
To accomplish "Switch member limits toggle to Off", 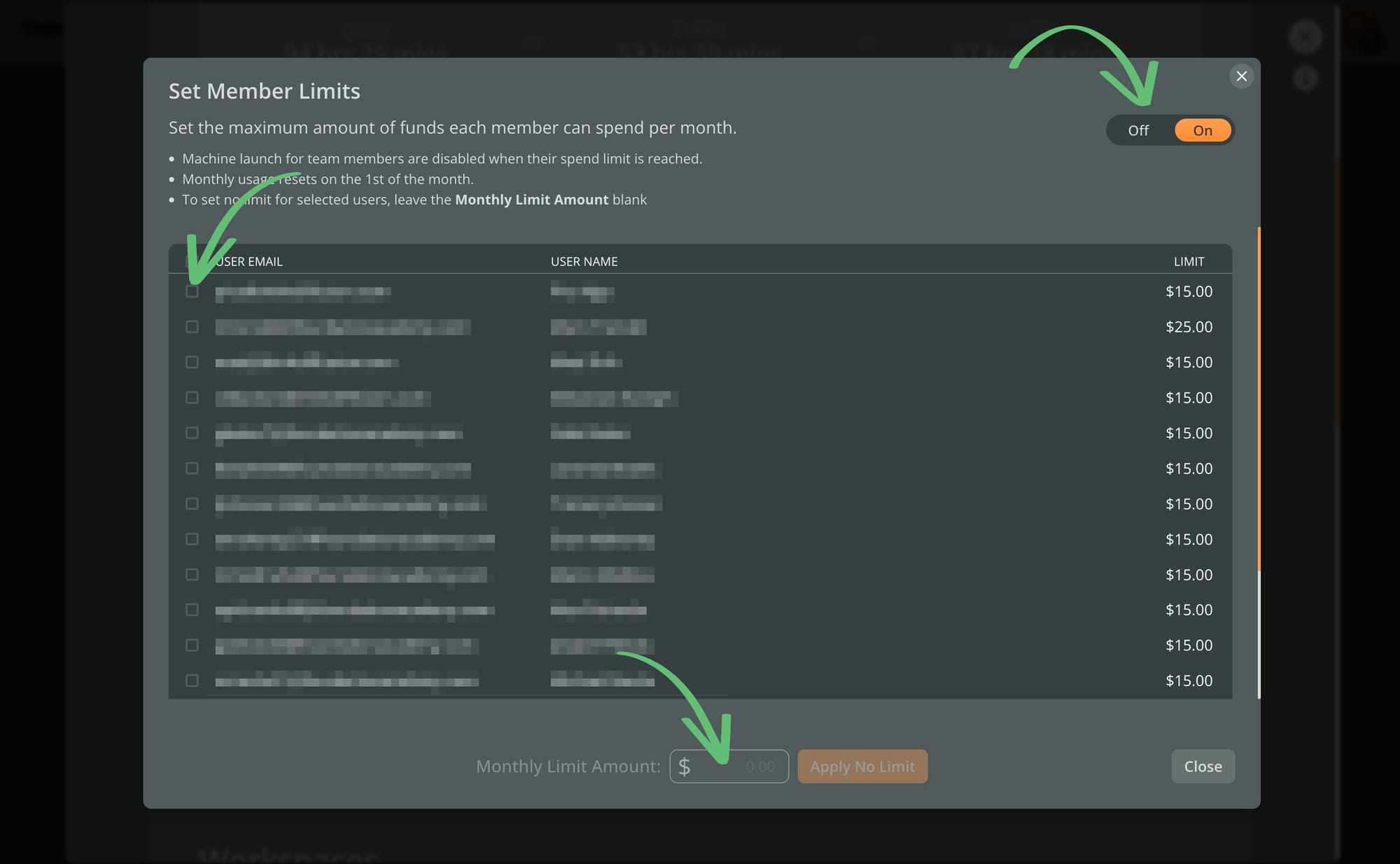I will click(x=1138, y=131).
